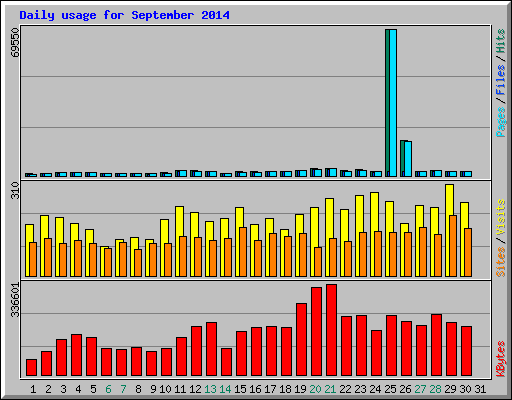Click the red KBytes bar for day 14
This screenshot has width=512, height=400.
(226, 362)
